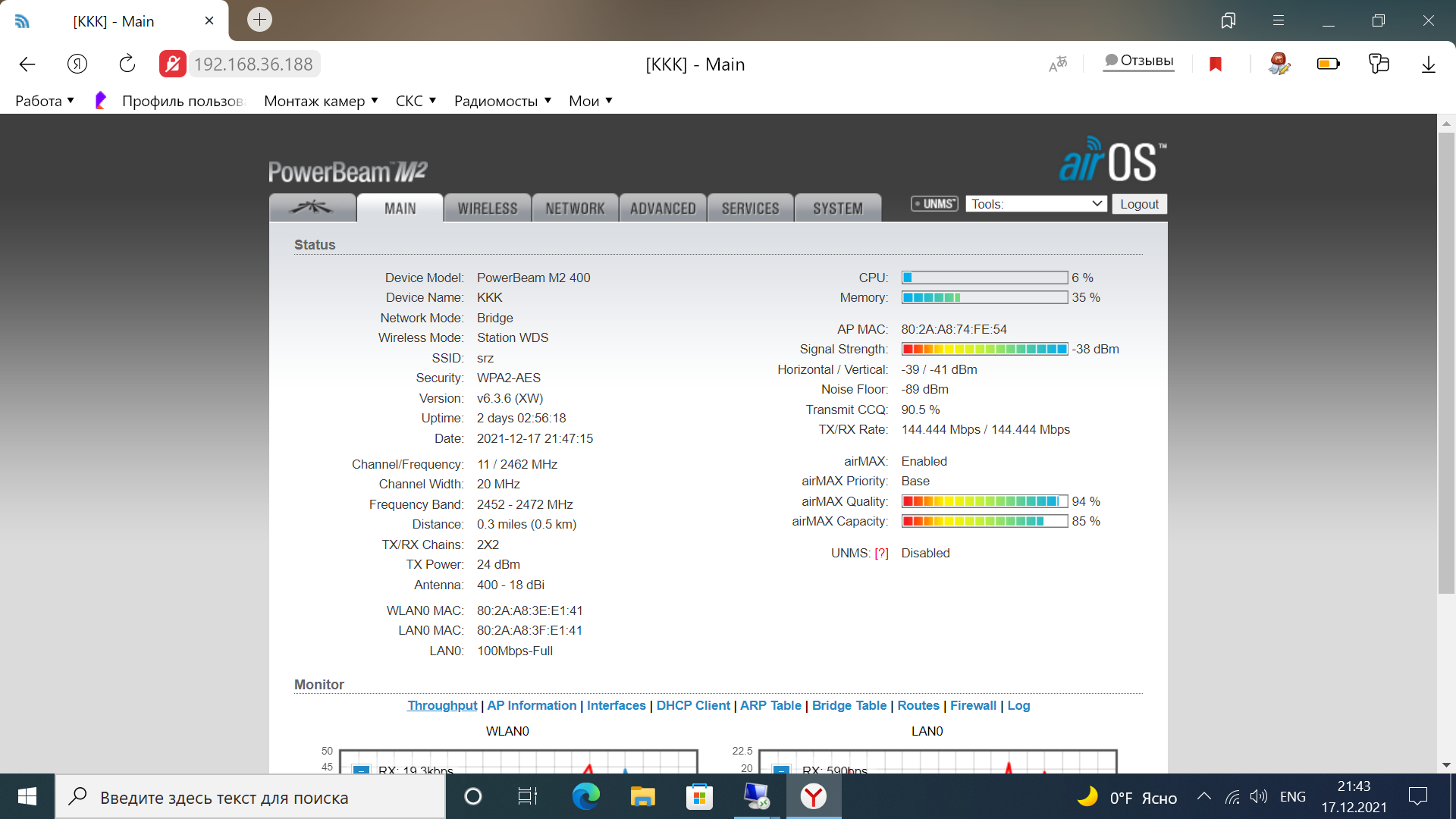Image resolution: width=1456 pixels, height=819 pixels.
Task: Click the Отзывы feedback button
Action: (x=1138, y=61)
